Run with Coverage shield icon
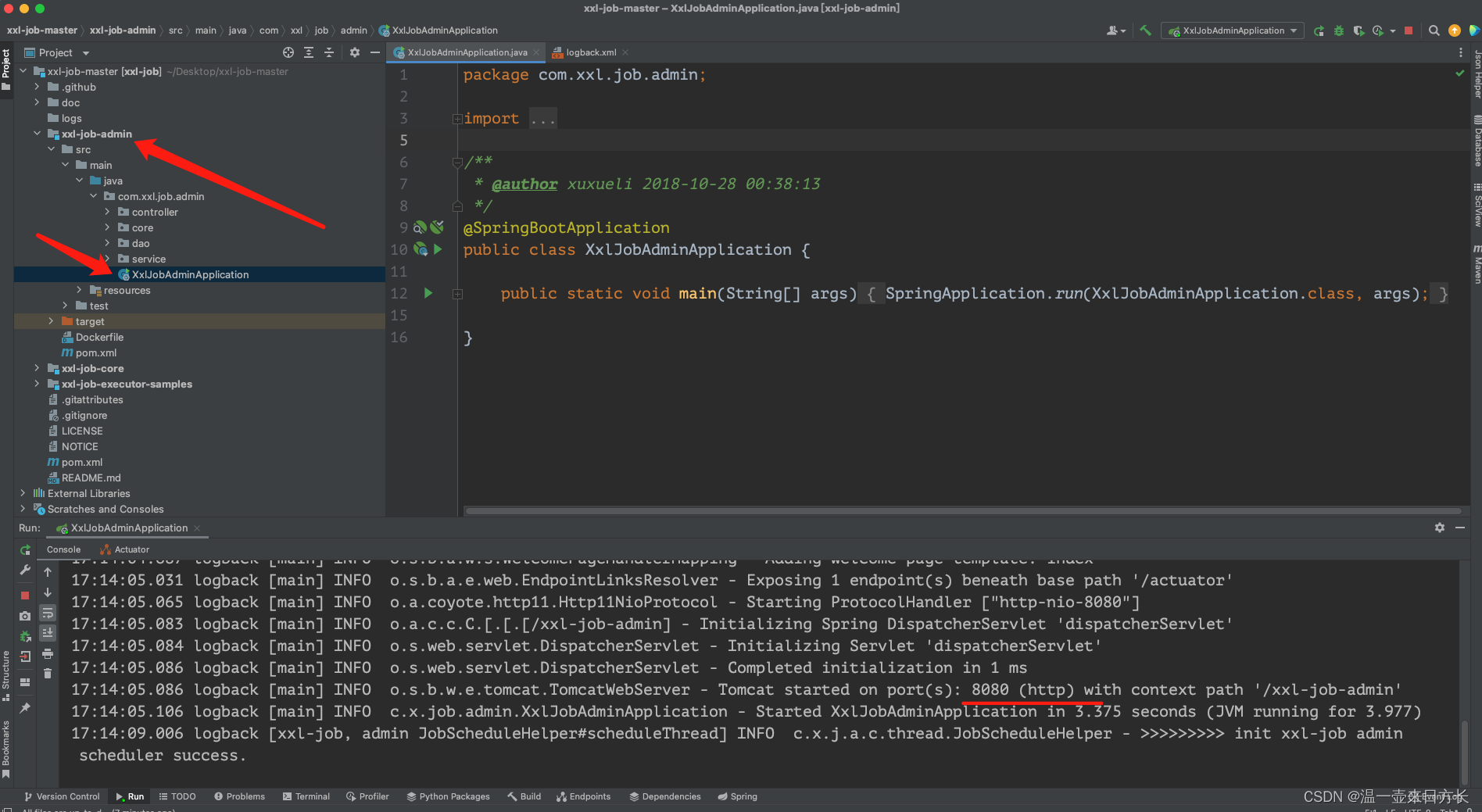This screenshot has width=1482, height=812. pyautogui.click(x=1358, y=30)
